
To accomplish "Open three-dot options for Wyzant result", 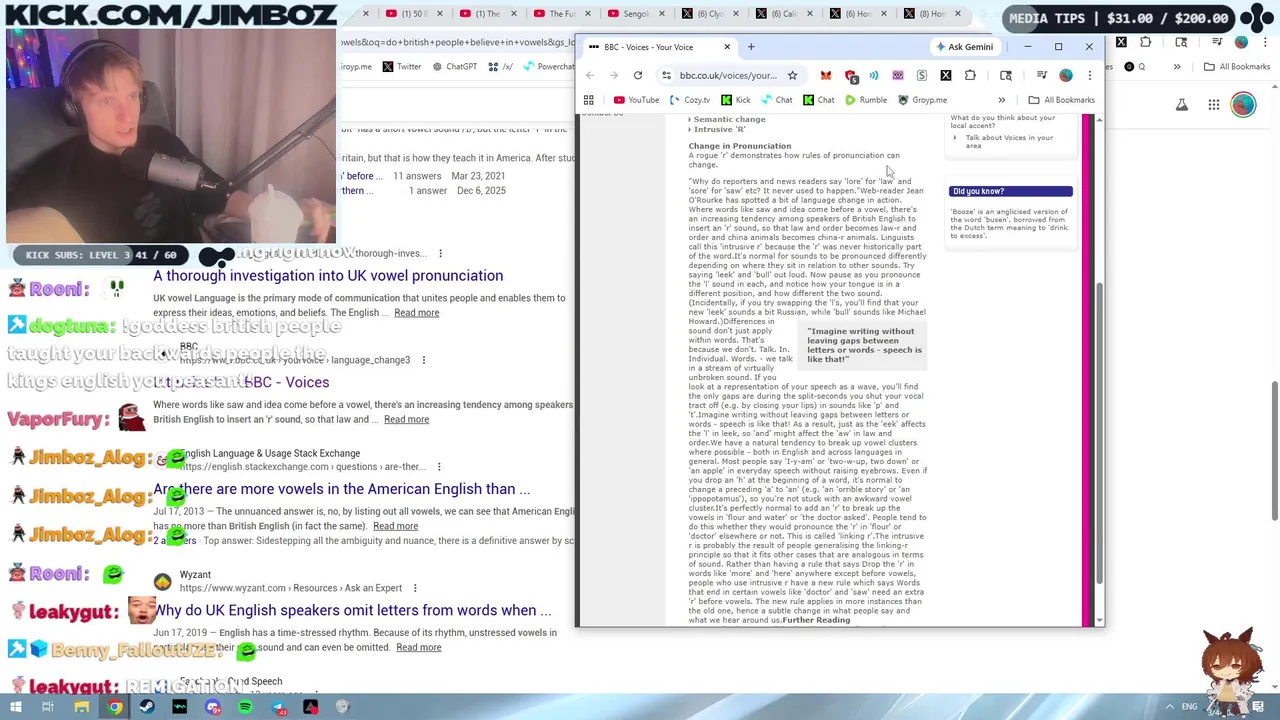I will [x=415, y=588].
